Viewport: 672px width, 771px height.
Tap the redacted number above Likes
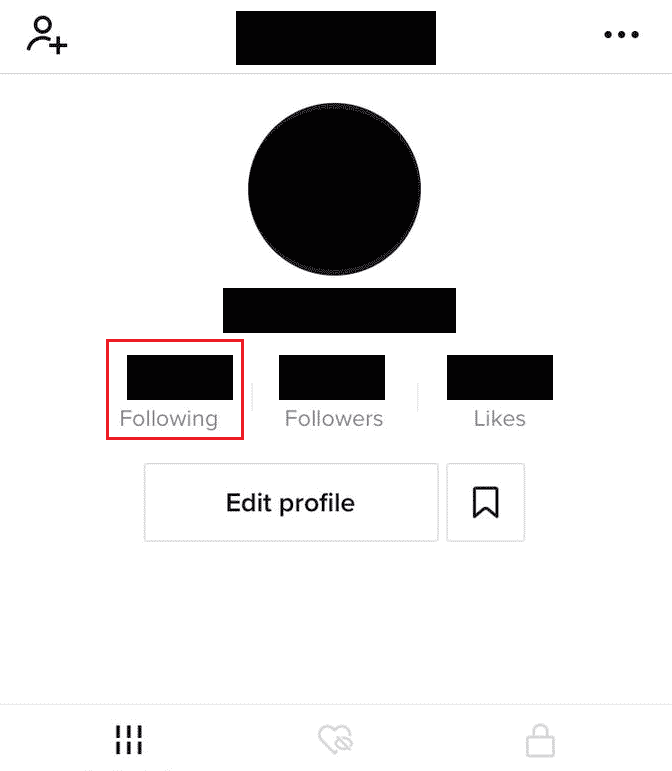pyautogui.click(x=500, y=377)
